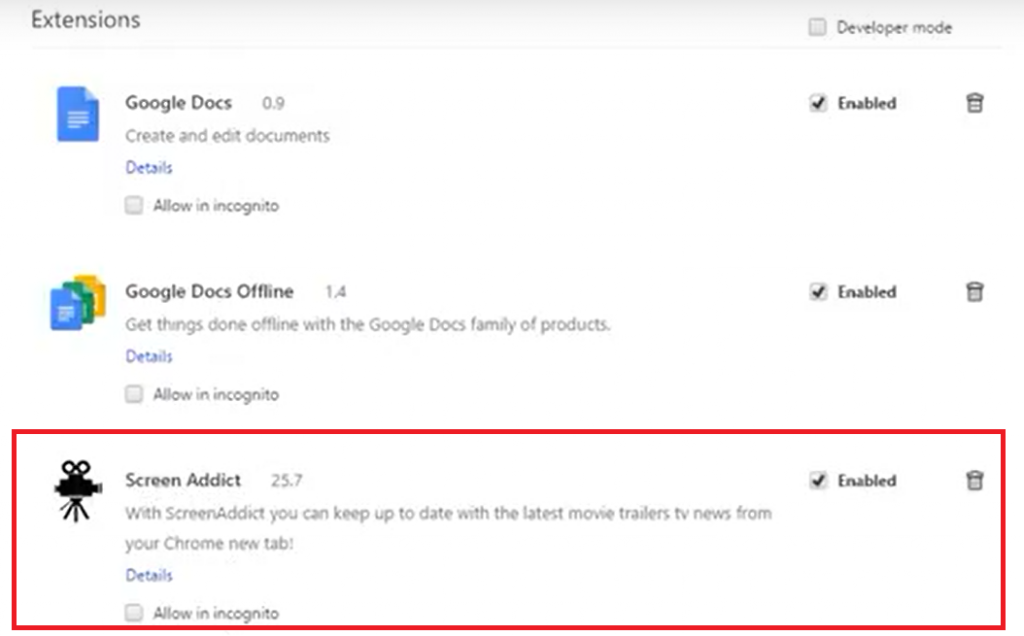Open Details link for Google Docs Offline

point(149,356)
